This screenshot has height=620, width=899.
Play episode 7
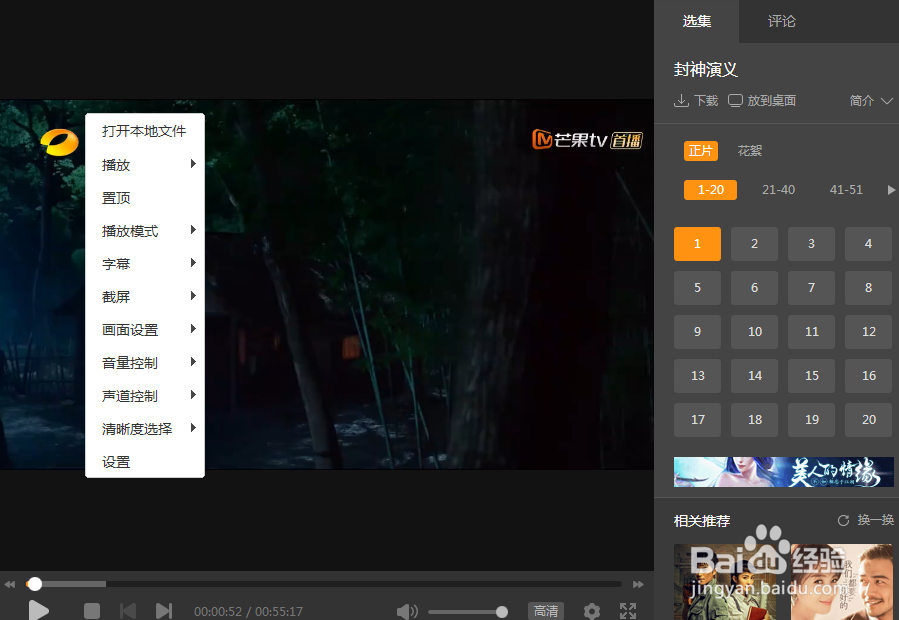[811, 288]
